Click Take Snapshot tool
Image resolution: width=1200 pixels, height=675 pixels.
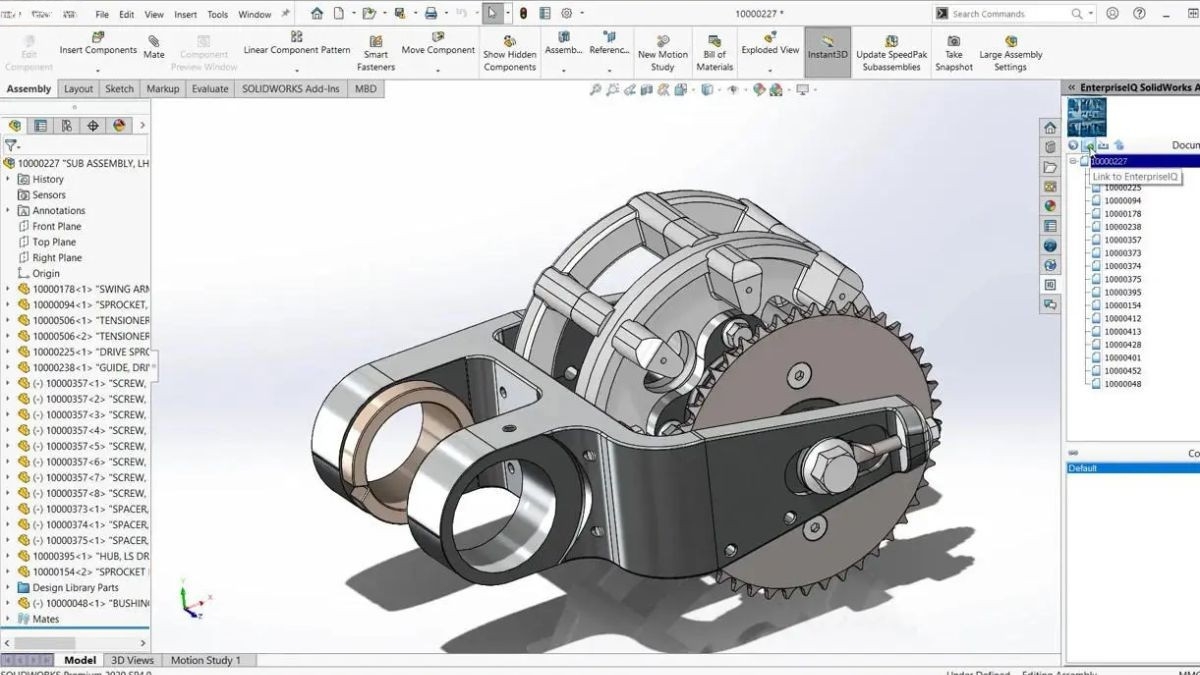pyautogui.click(x=953, y=53)
